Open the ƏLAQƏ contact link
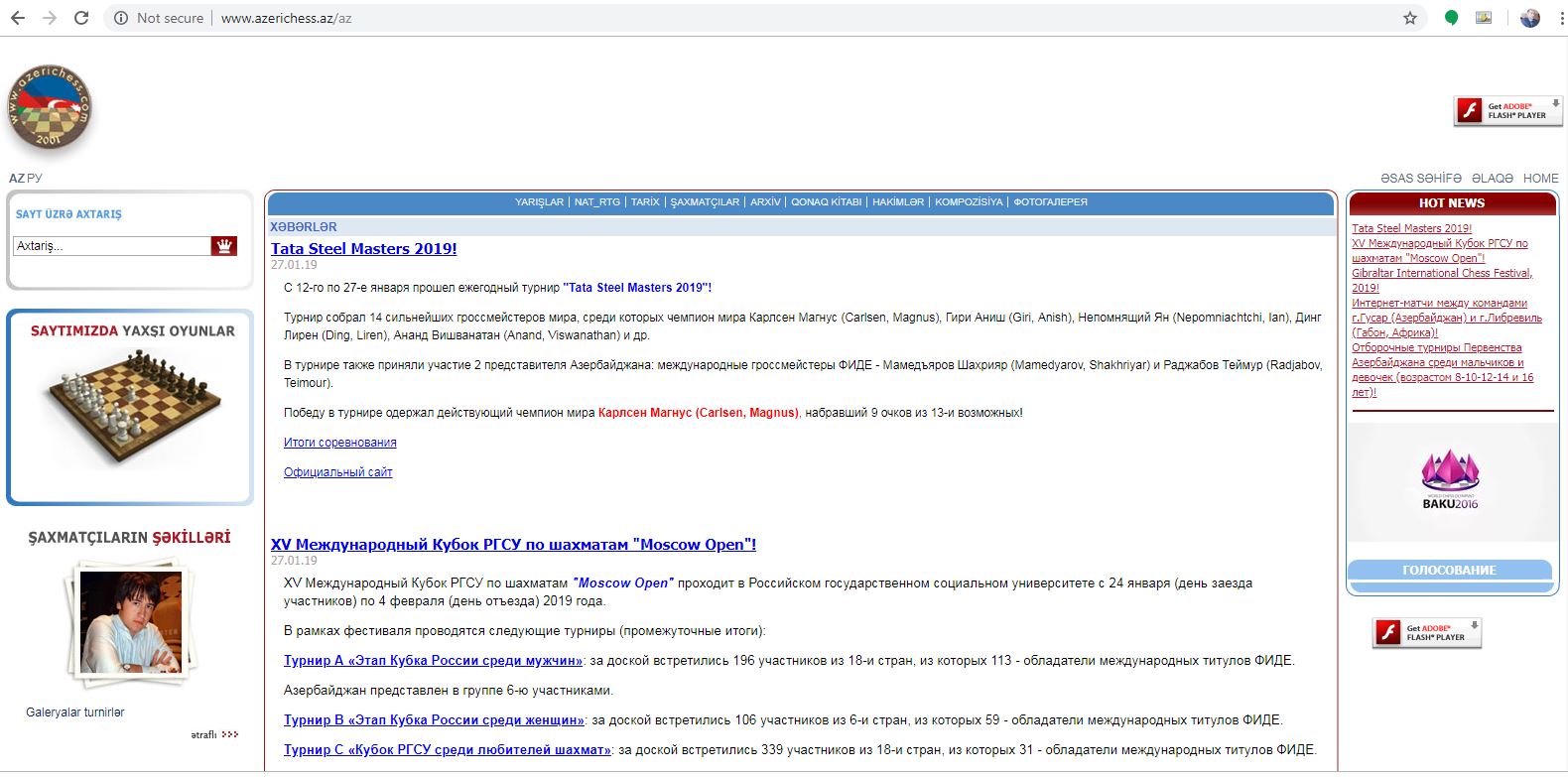The image size is (1568, 777). (1492, 179)
